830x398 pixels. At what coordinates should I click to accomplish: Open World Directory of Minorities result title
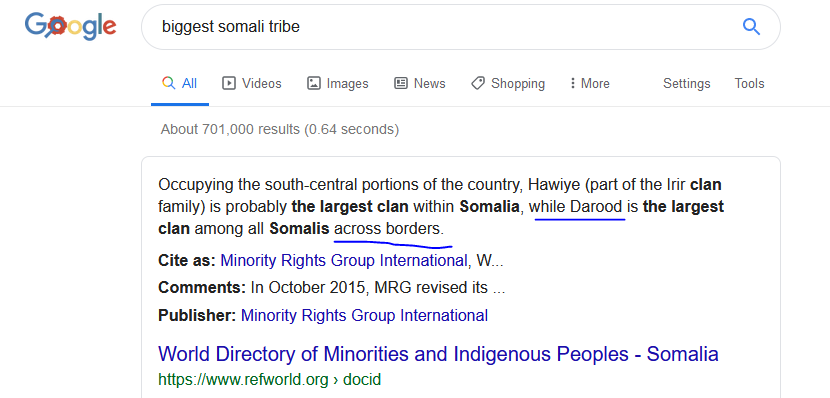tap(438, 354)
